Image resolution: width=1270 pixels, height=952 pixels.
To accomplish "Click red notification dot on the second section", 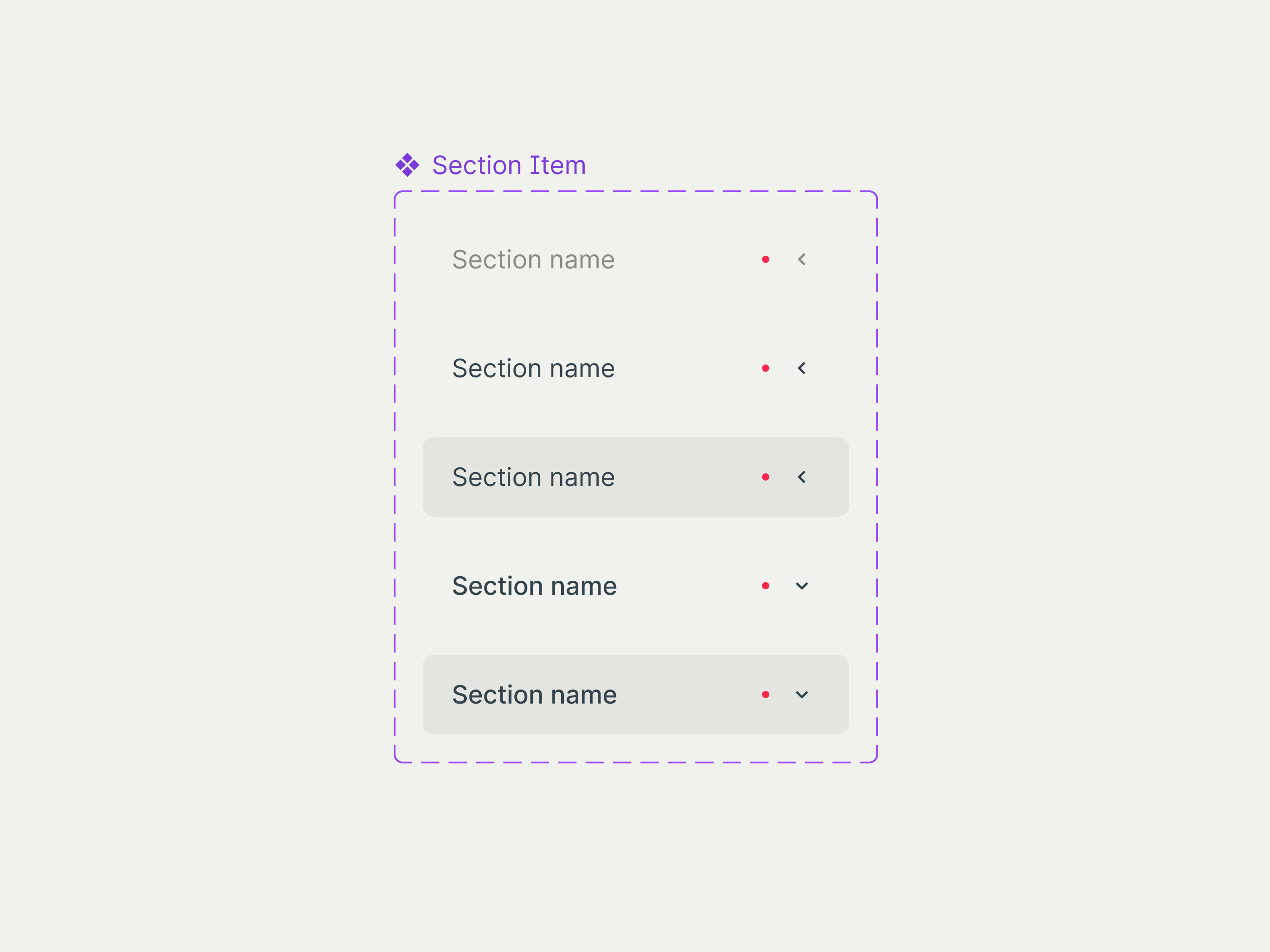I will pyautogui.click(x=765, y=368).
